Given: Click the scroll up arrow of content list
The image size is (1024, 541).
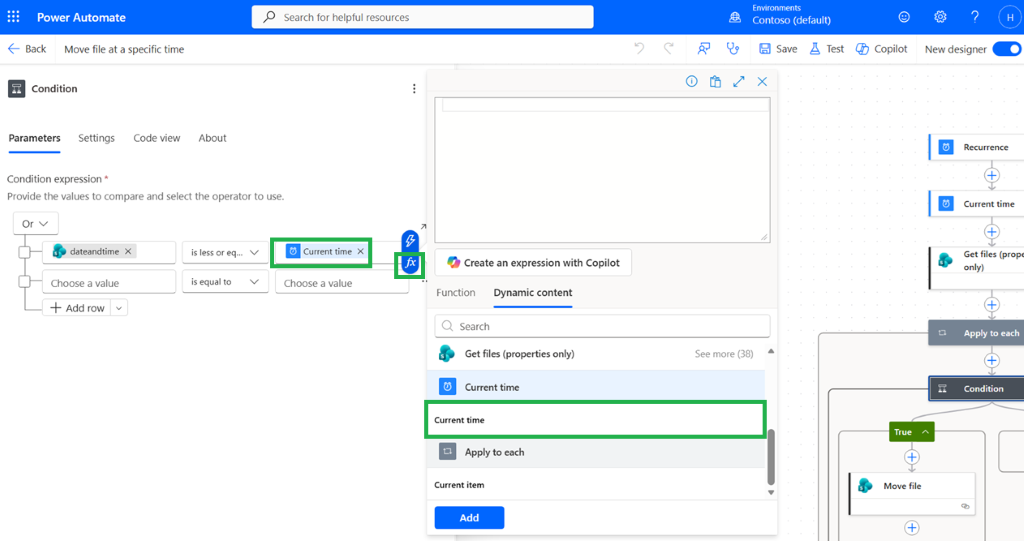Looking at the screenshot, I should click(771, 352).
